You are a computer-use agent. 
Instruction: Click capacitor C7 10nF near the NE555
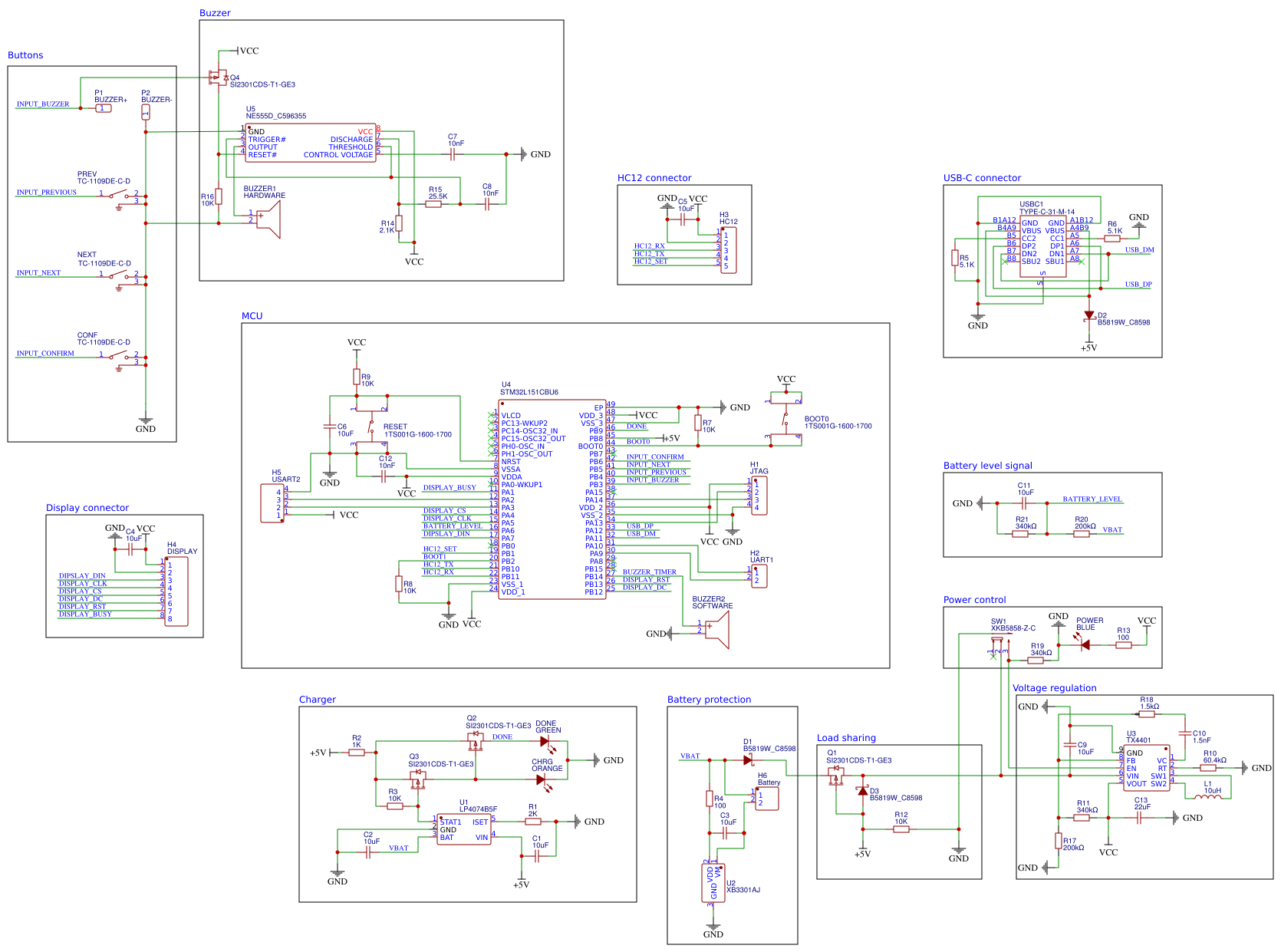pyautogui.click(x=453, y=153)
